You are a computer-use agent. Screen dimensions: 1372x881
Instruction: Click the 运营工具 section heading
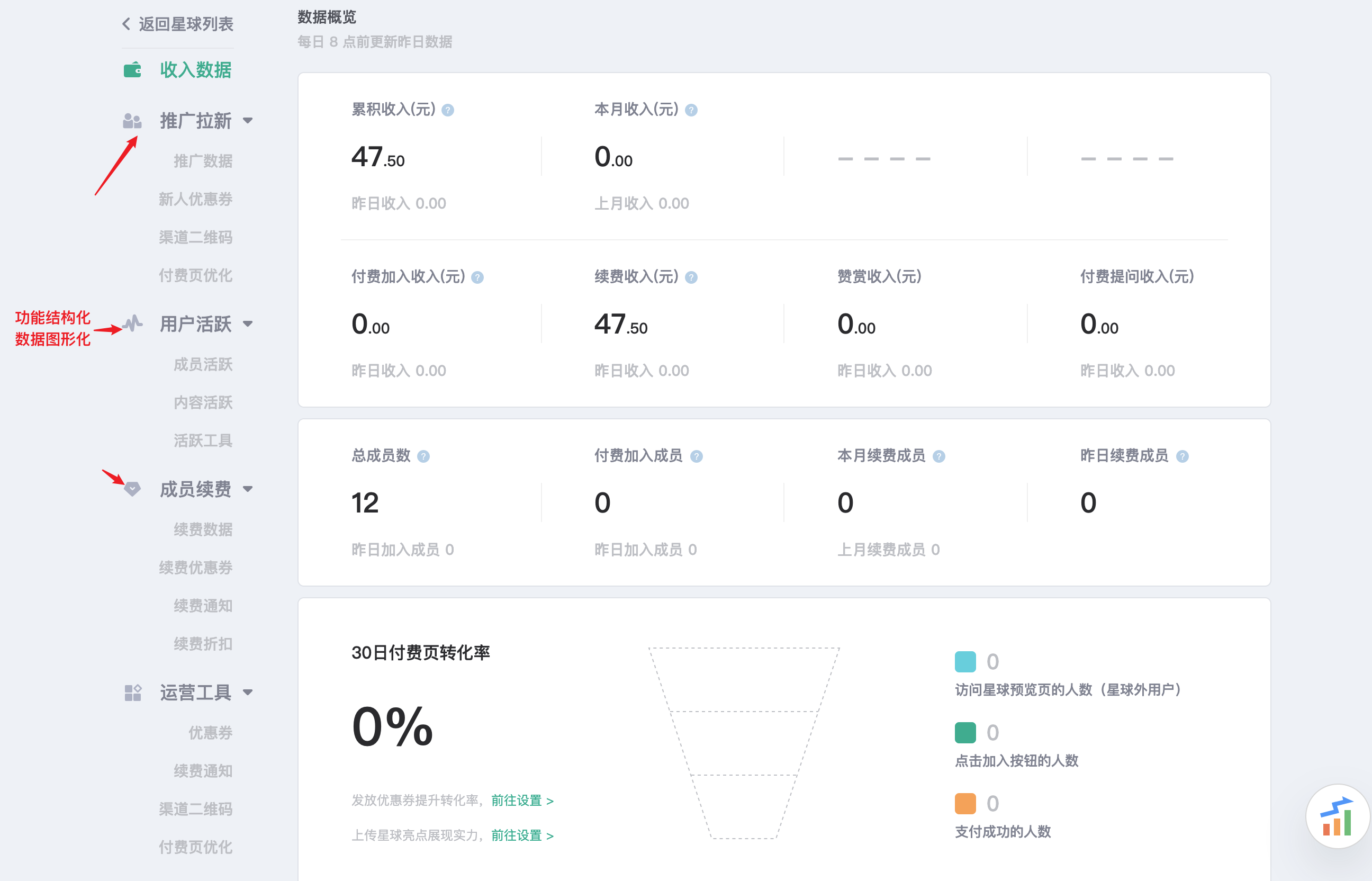pos(196,692)
